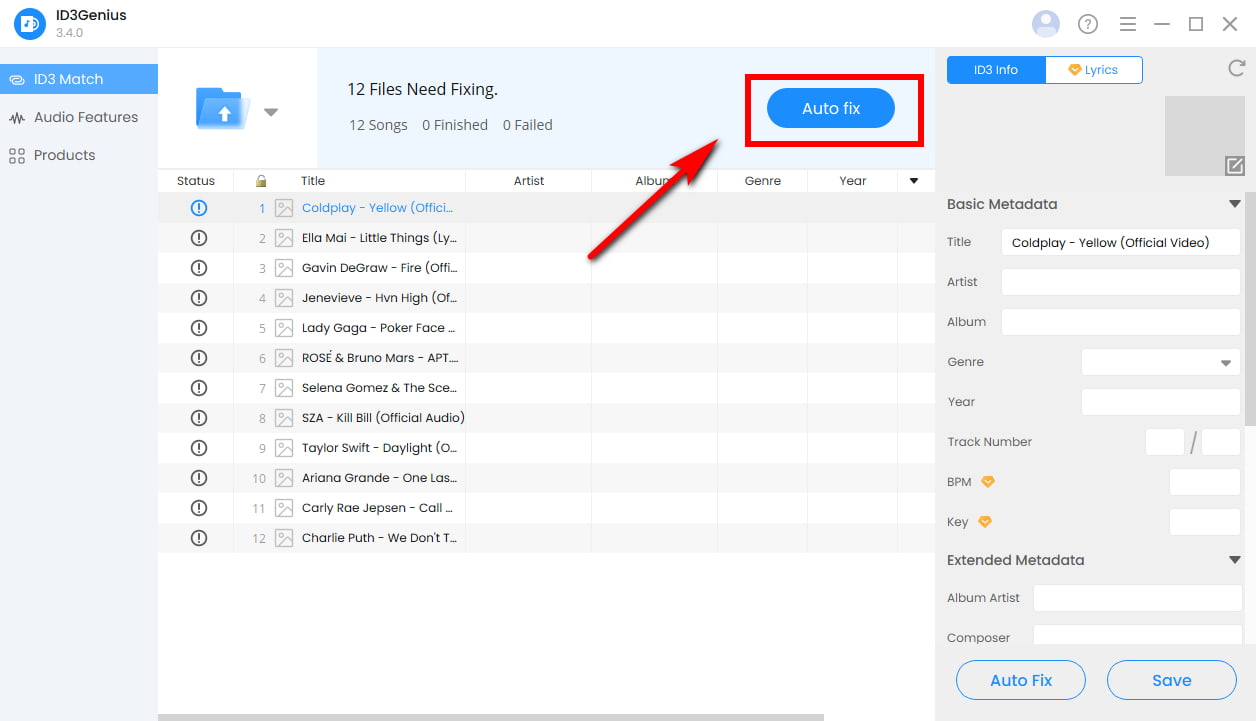Click the blue Auto fix button

tap(830, 108)
